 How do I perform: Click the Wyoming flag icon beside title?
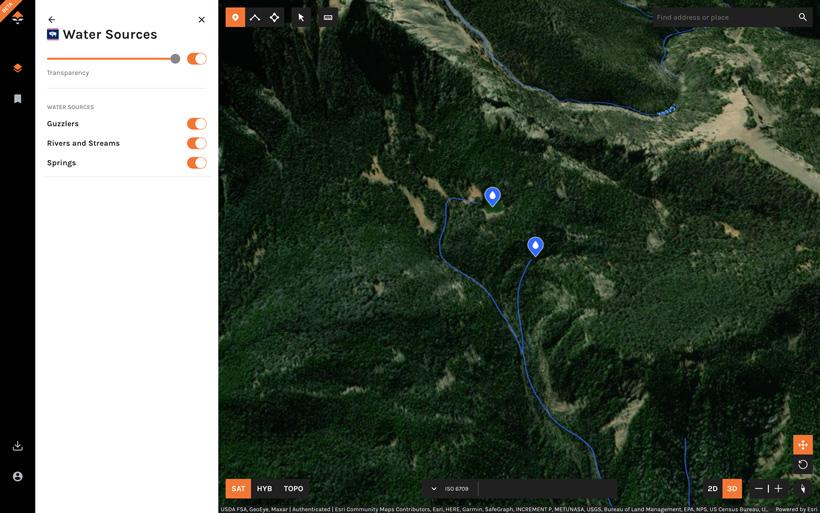[x=53, y=35]
